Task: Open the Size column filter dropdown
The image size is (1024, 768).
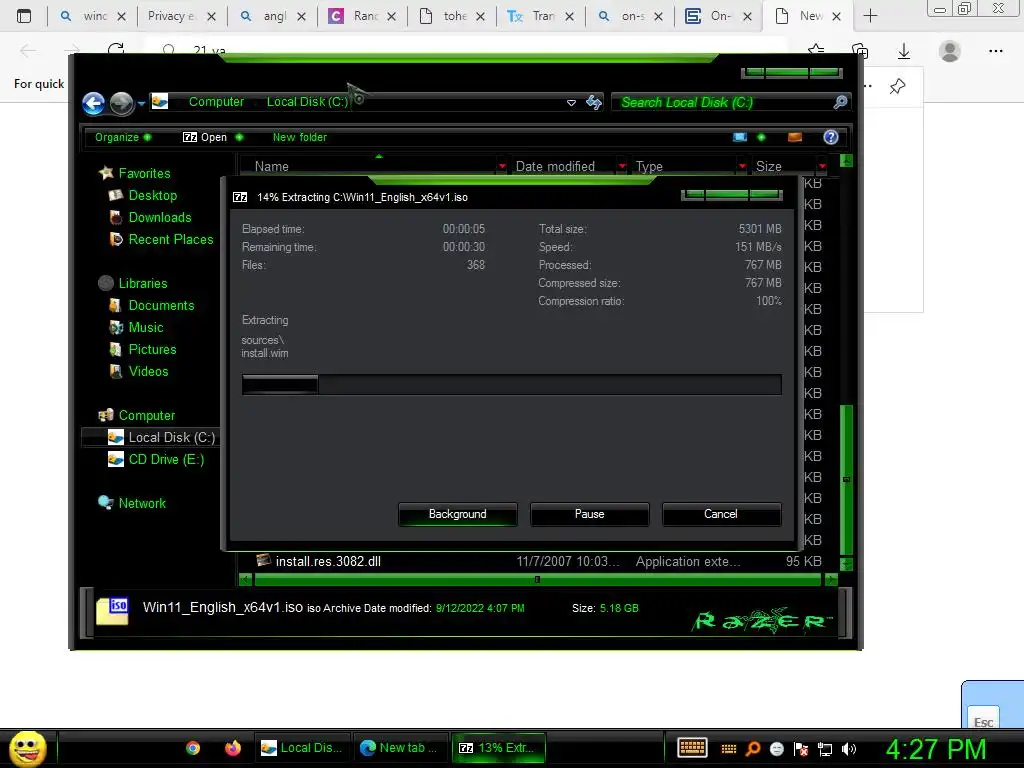Action: point(822,167)
